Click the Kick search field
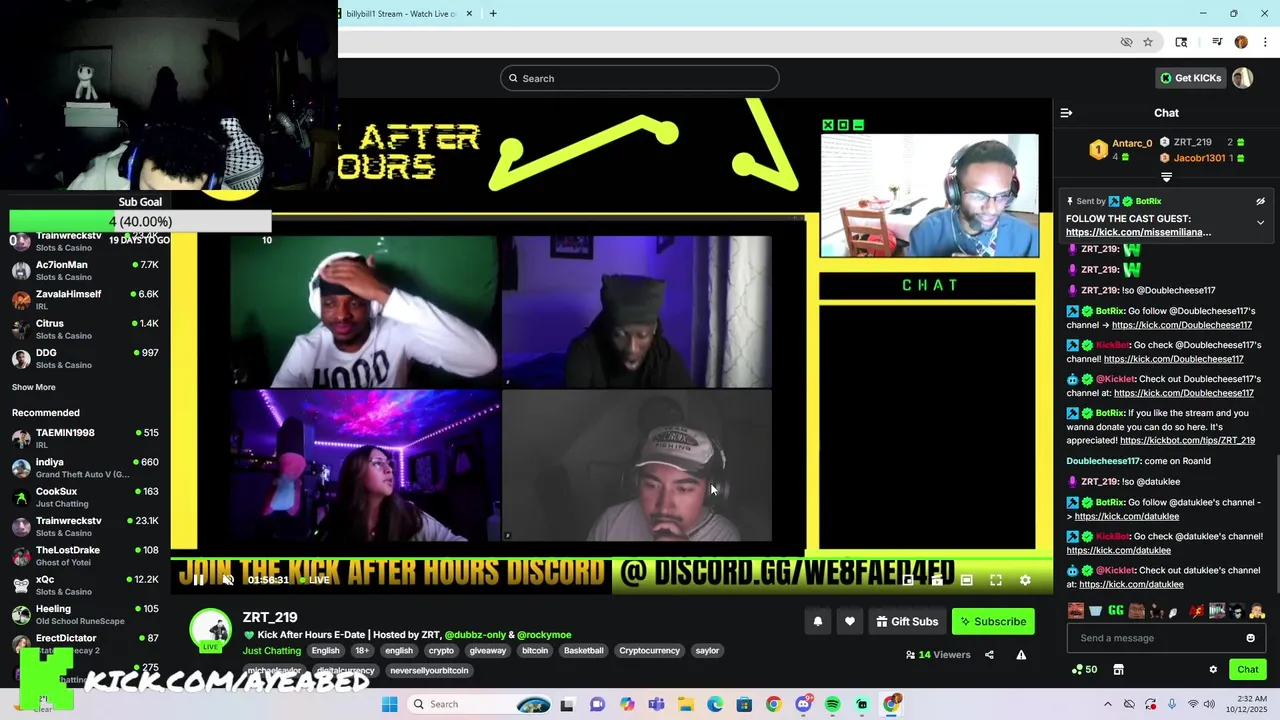The width and height of the screenshot is (1280, 720). (639, 78)
